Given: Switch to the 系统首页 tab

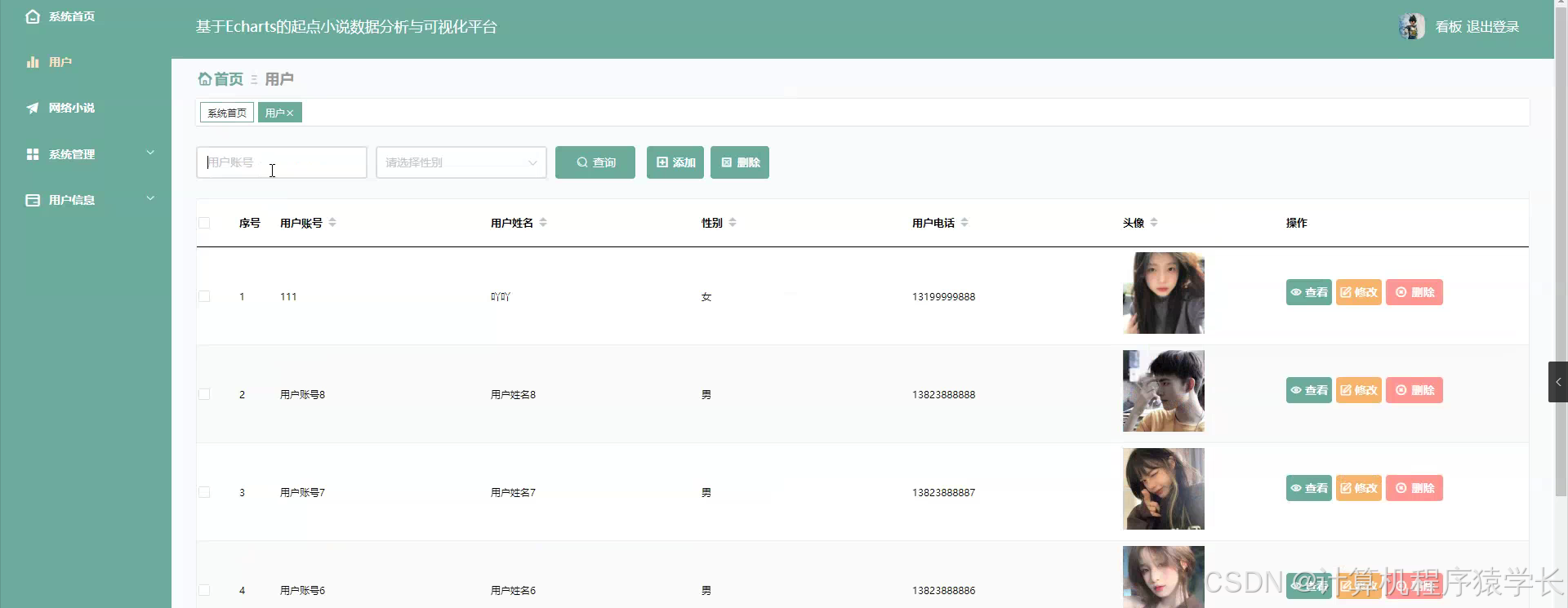Looking at the screenshot, I should (227, 113).
